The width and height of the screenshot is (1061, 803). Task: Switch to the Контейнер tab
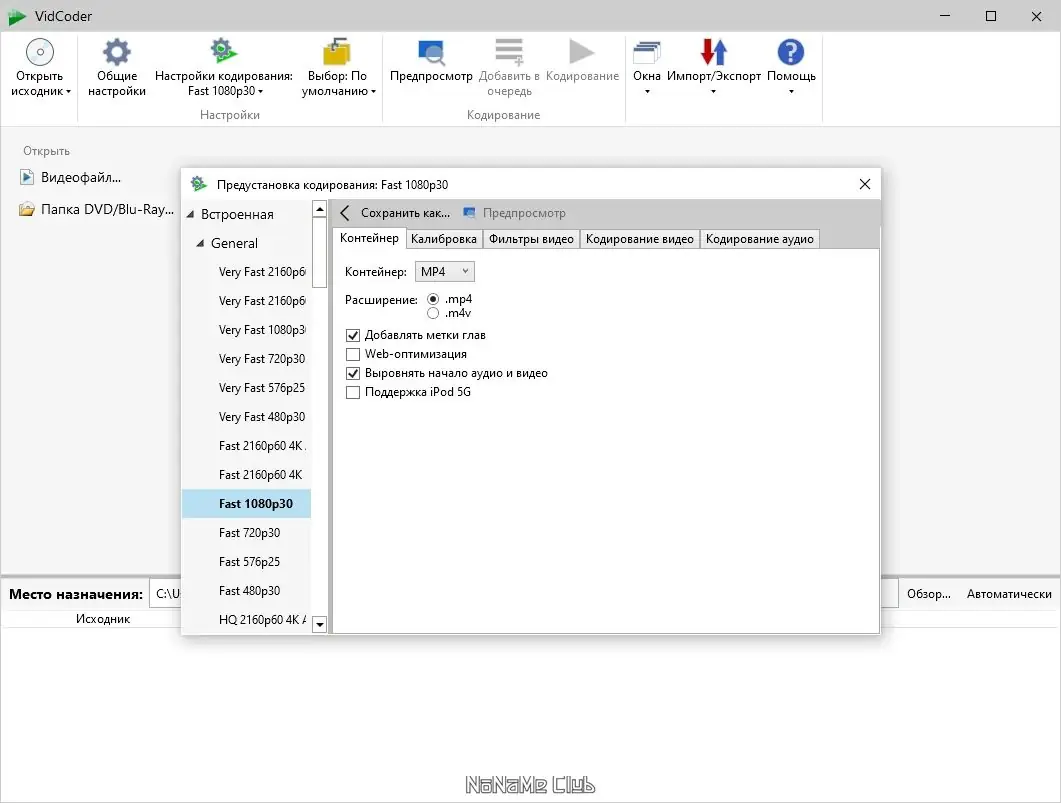[x=369, y=238]
